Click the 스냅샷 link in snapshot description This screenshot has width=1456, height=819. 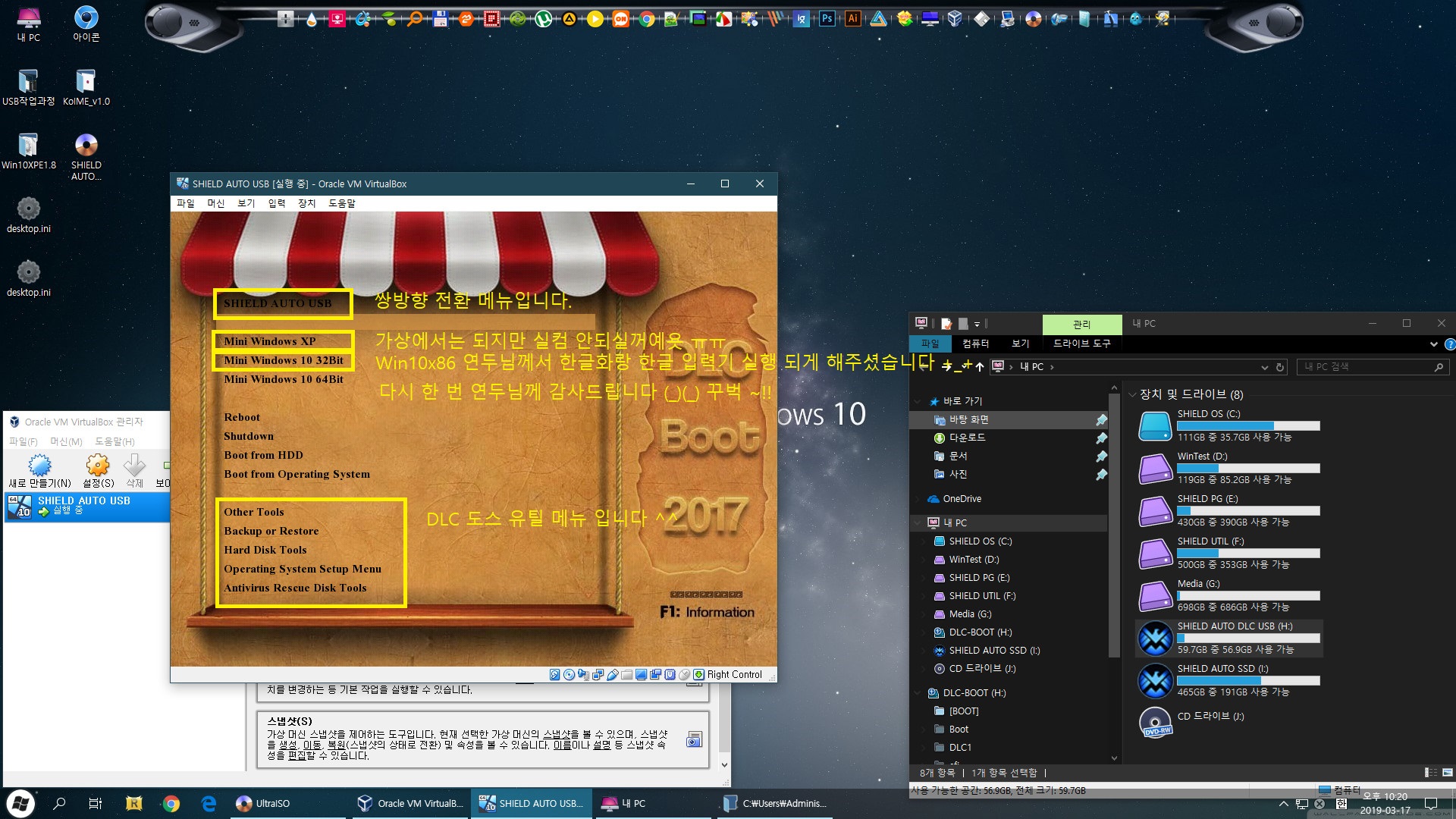click(555, 734)
